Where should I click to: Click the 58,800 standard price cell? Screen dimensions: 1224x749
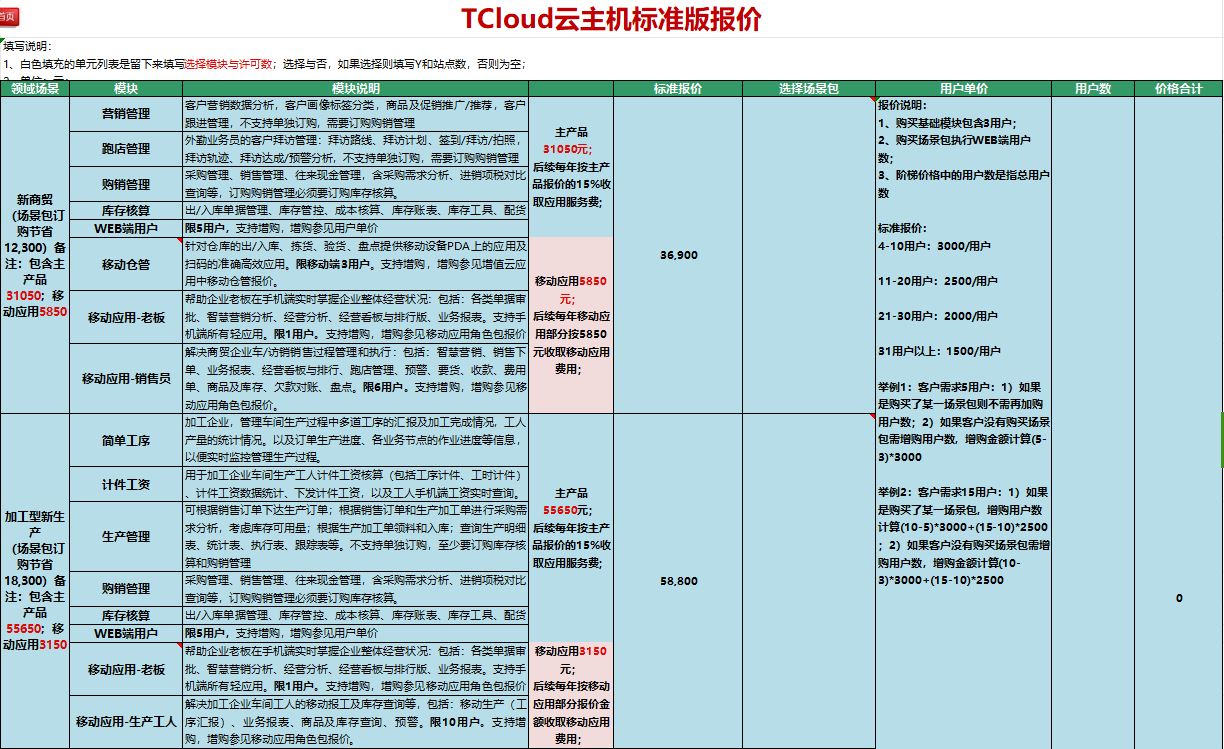678,580
